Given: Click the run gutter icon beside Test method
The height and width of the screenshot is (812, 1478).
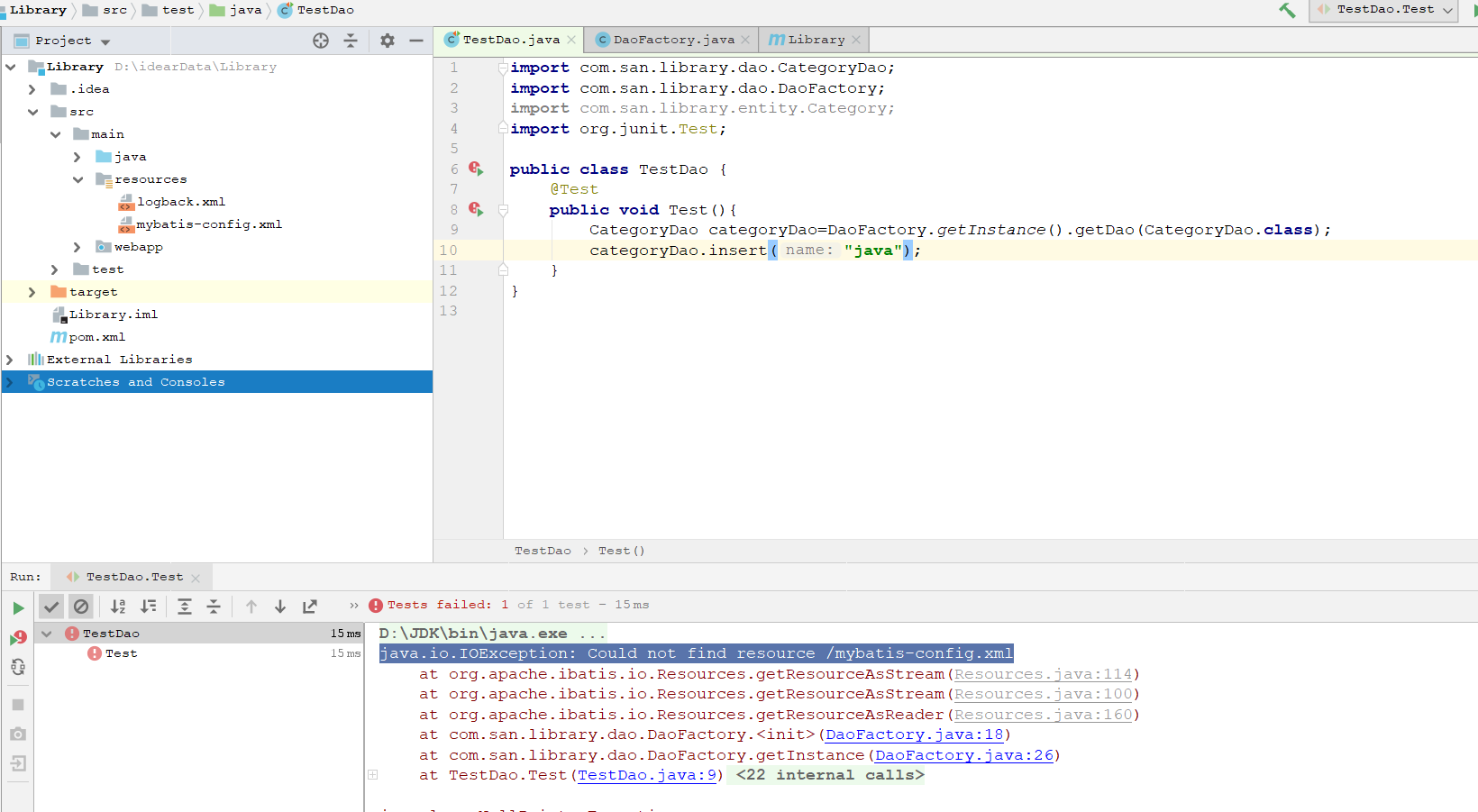Looking at the screenshot, I should tap(476, 210).
